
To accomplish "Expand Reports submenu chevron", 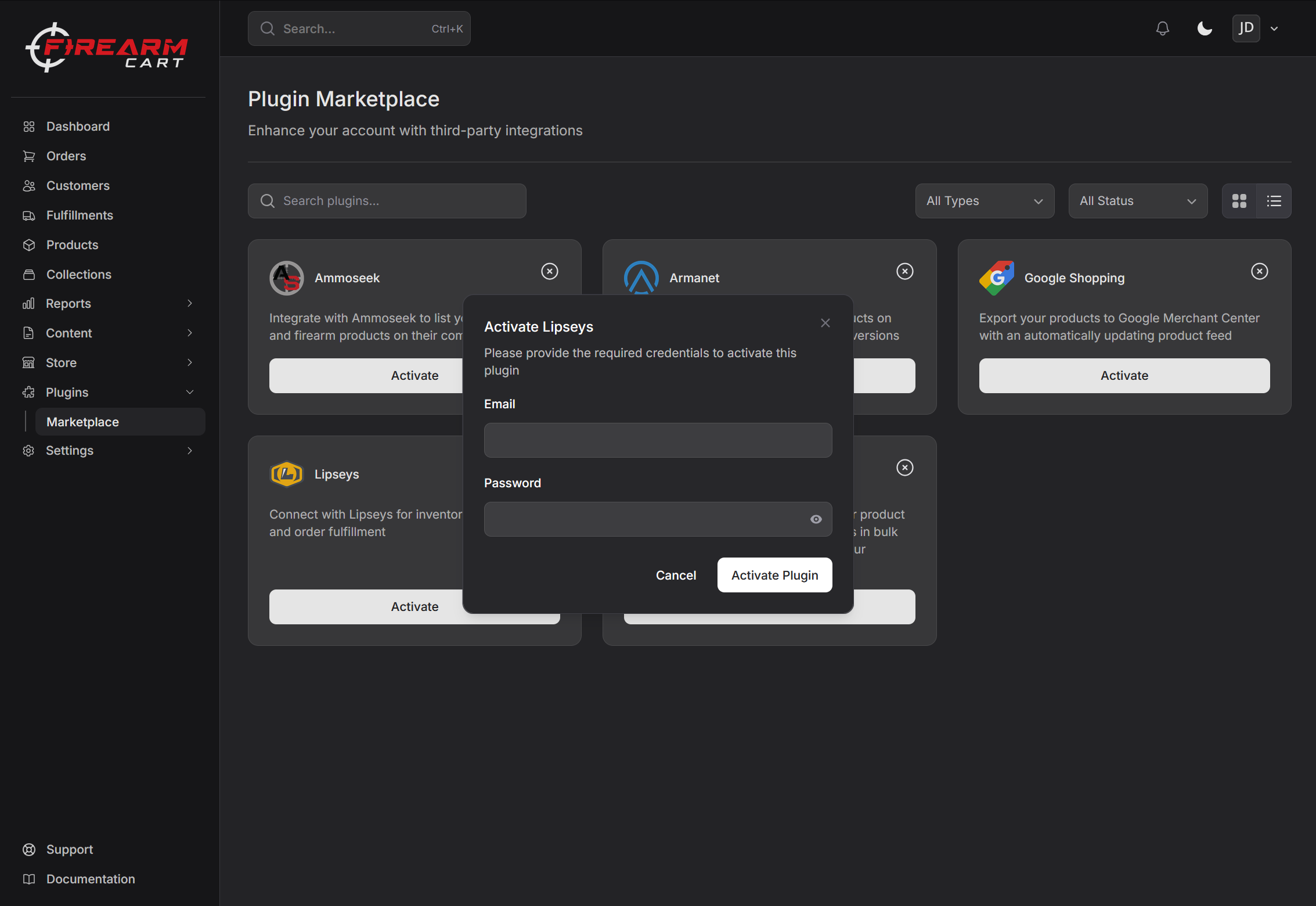I will pos(189,303).
